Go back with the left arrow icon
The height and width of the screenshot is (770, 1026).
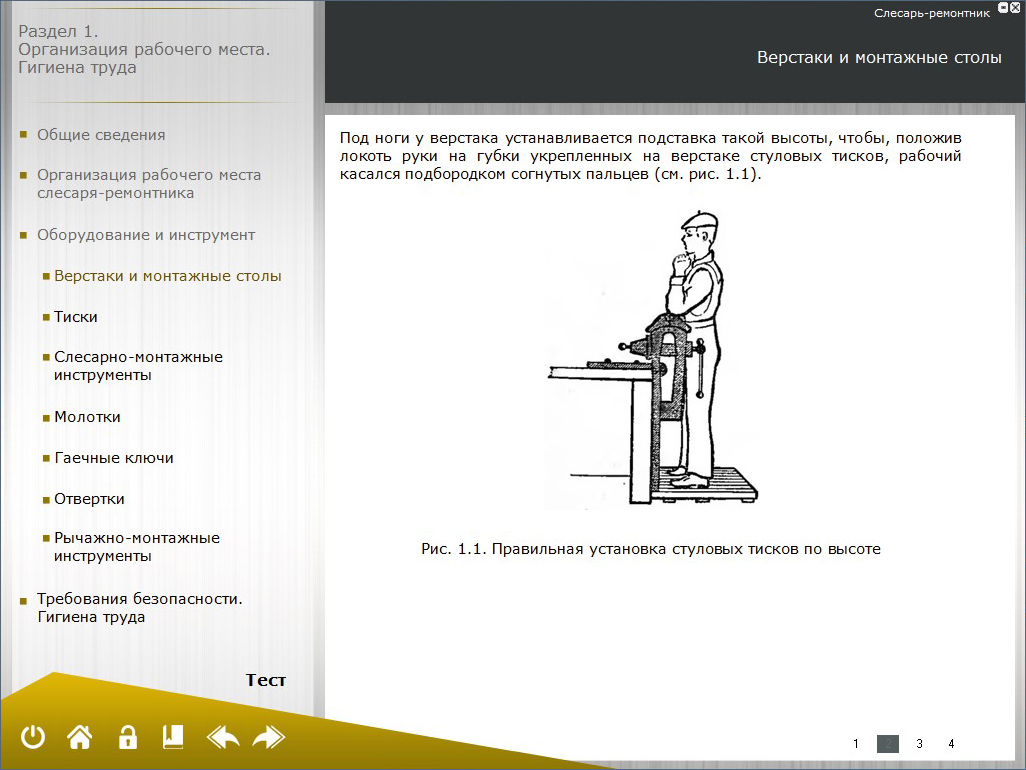[x=223, y=738]
